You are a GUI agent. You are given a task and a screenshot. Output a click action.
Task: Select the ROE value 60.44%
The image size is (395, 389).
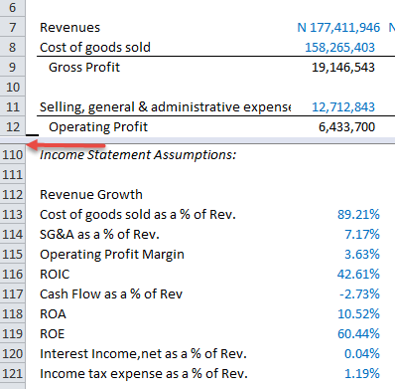coord(358,334)
